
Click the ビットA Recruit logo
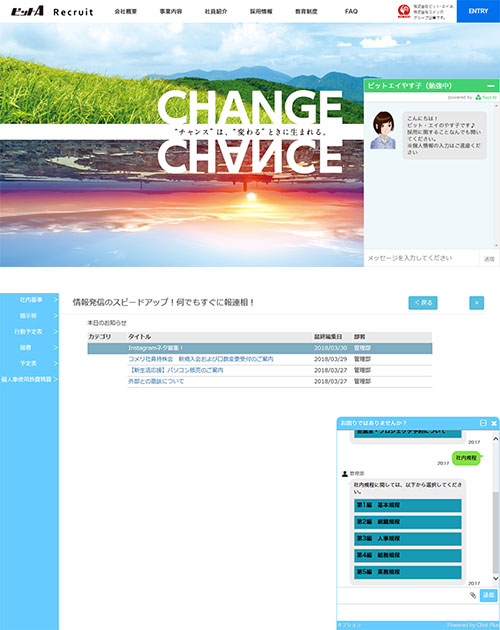point(52,11)
